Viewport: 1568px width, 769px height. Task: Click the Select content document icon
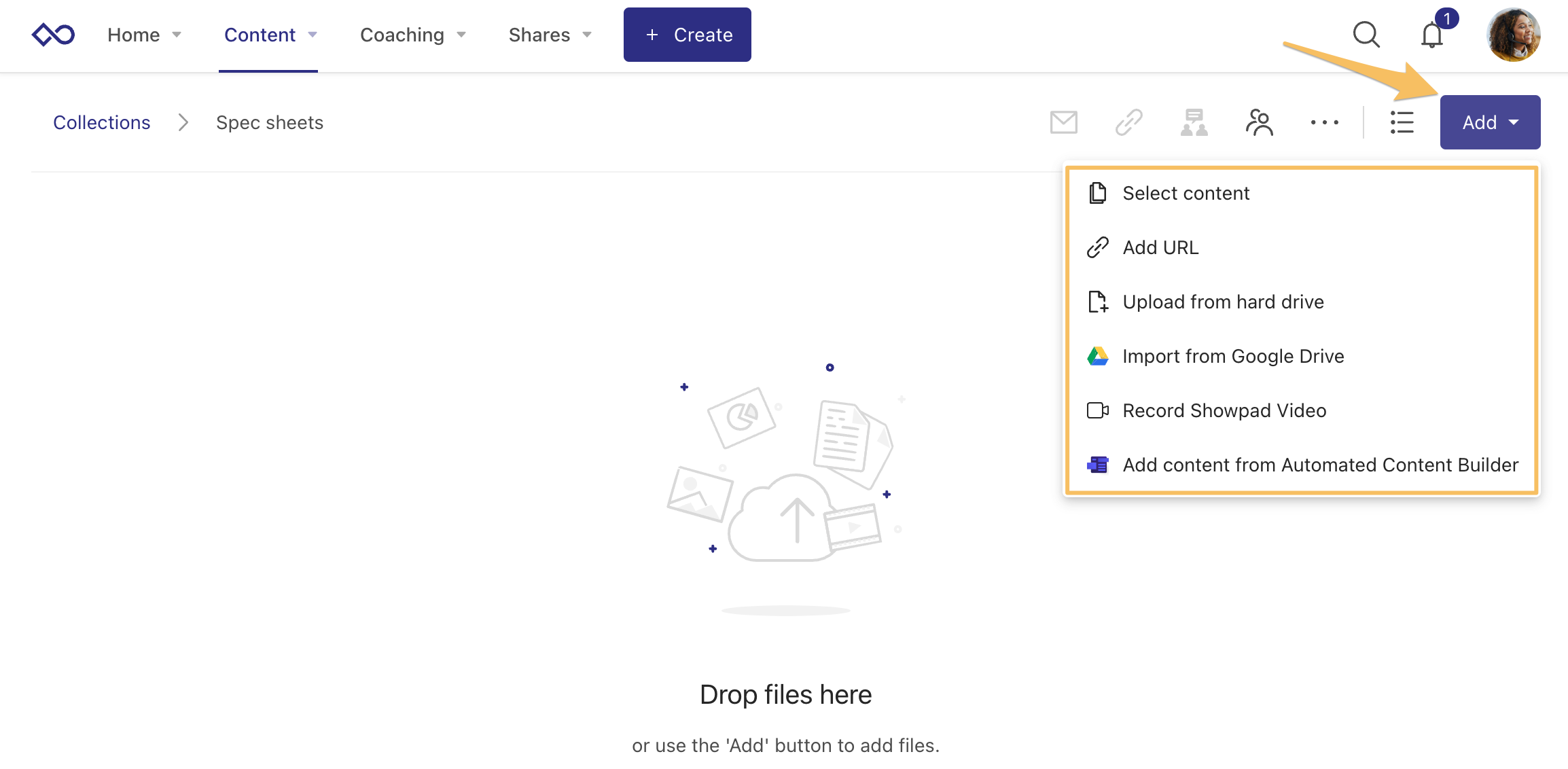click(x=1098, y=193)
